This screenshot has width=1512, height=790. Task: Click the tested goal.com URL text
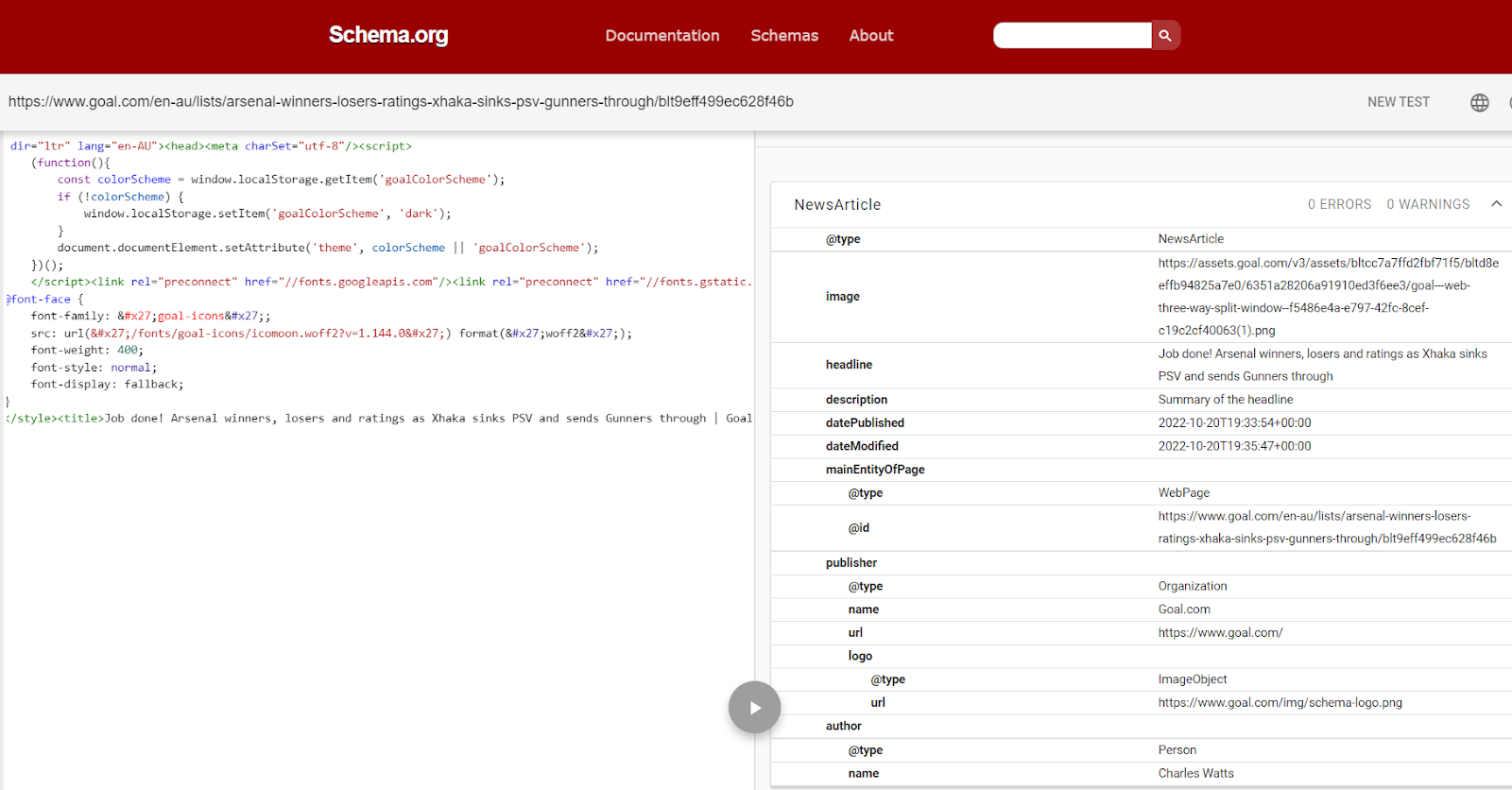401,102
